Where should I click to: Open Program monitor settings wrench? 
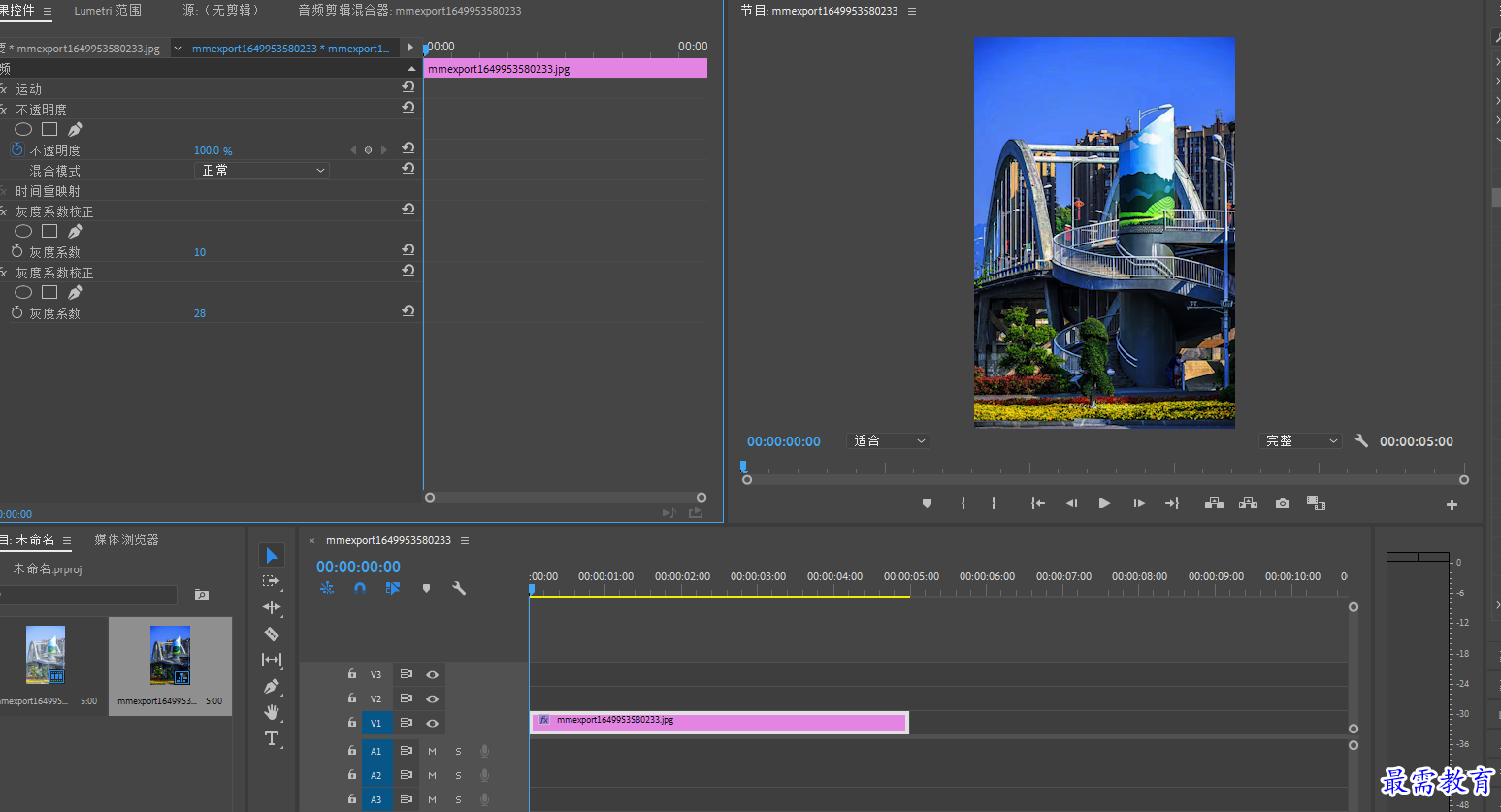coord(1361,440)
